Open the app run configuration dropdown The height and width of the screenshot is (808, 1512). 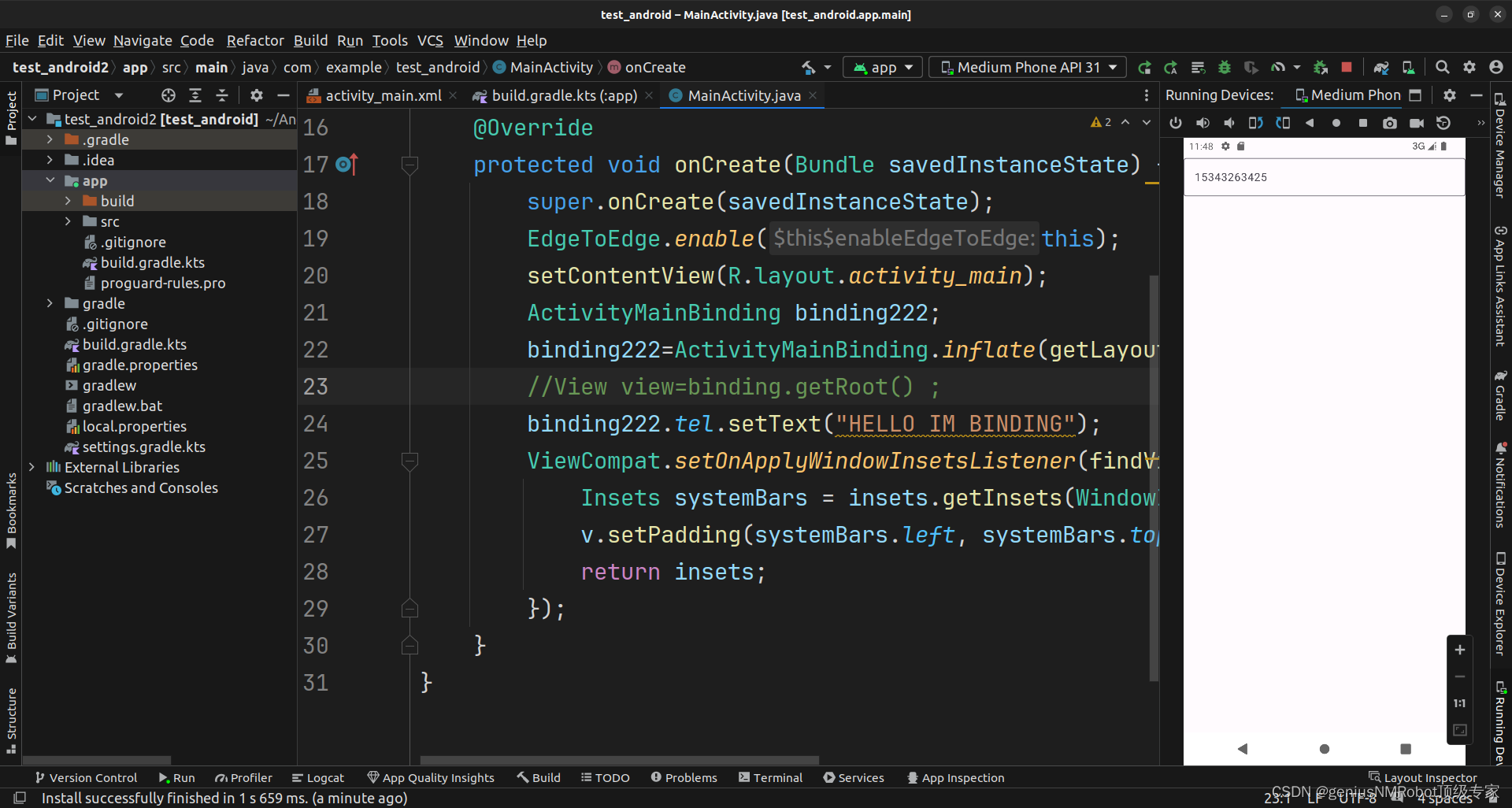coord(882,67)
